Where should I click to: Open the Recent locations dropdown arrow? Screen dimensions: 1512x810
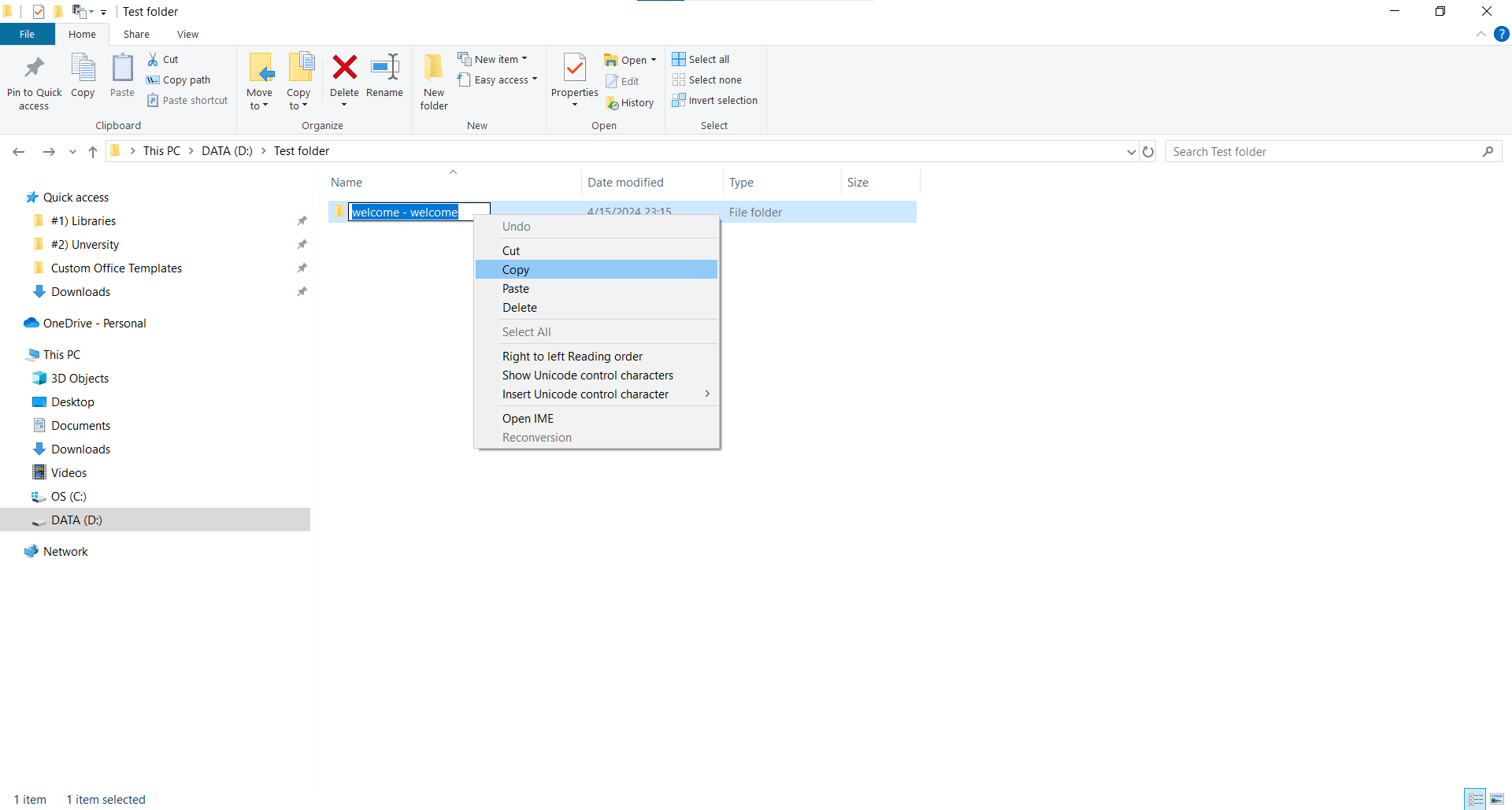[x=72, y=151]
